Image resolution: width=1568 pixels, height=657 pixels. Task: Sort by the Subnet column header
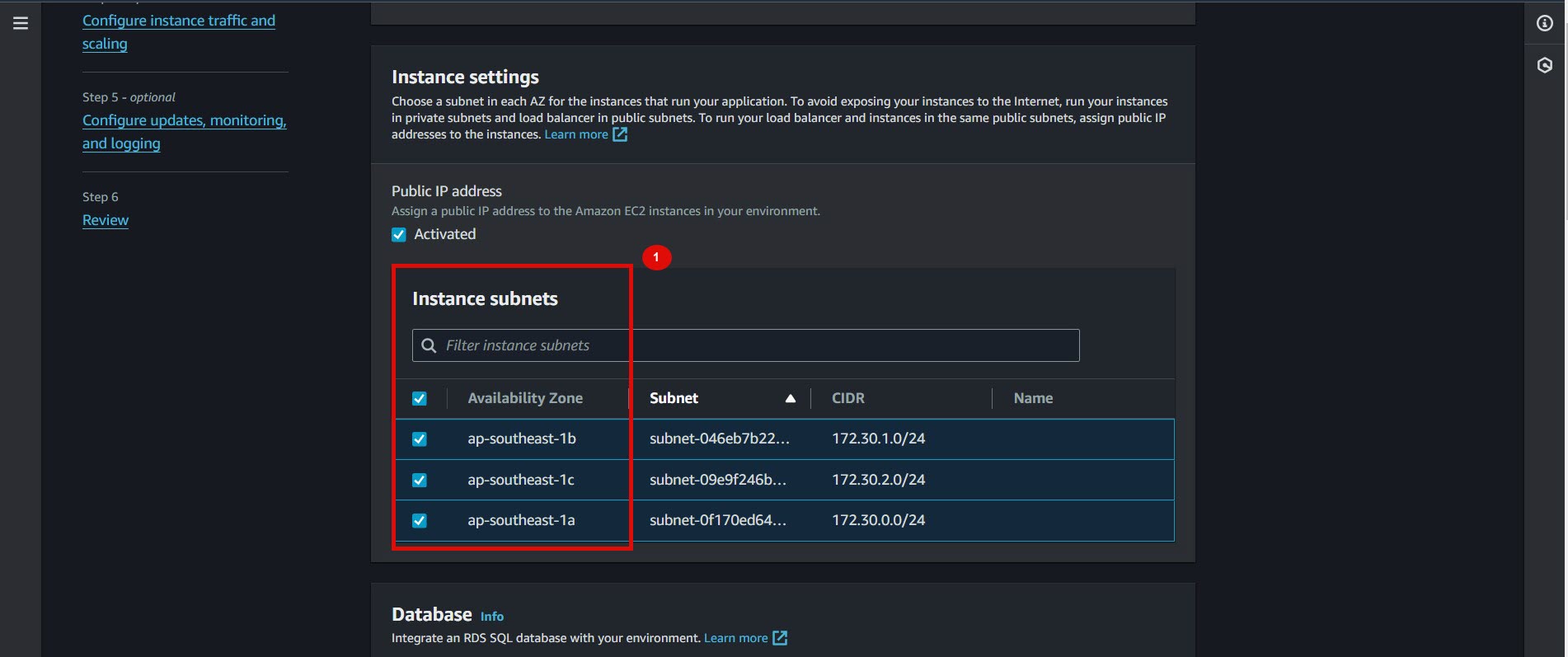click(x=674, y=398)
